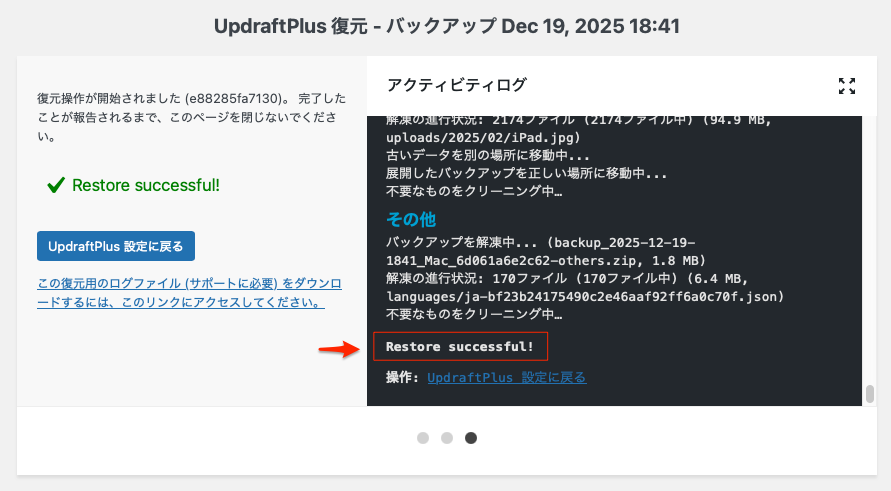Click the アクティビティログ panel title
Image resolution: width=891 pixels, height=491 pixels.
tap(457, 85)
